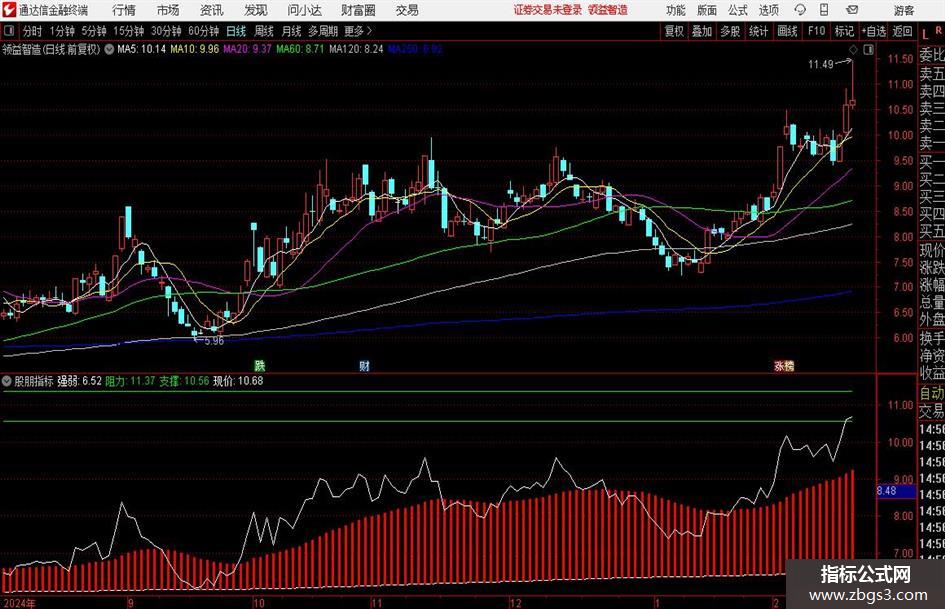Click the 返回 back button
Screen dimensions: 945x609
(x=902, y=31)
